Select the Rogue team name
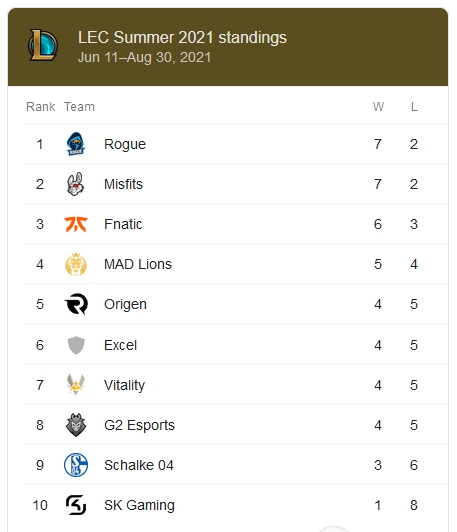 tap(125, 144)
